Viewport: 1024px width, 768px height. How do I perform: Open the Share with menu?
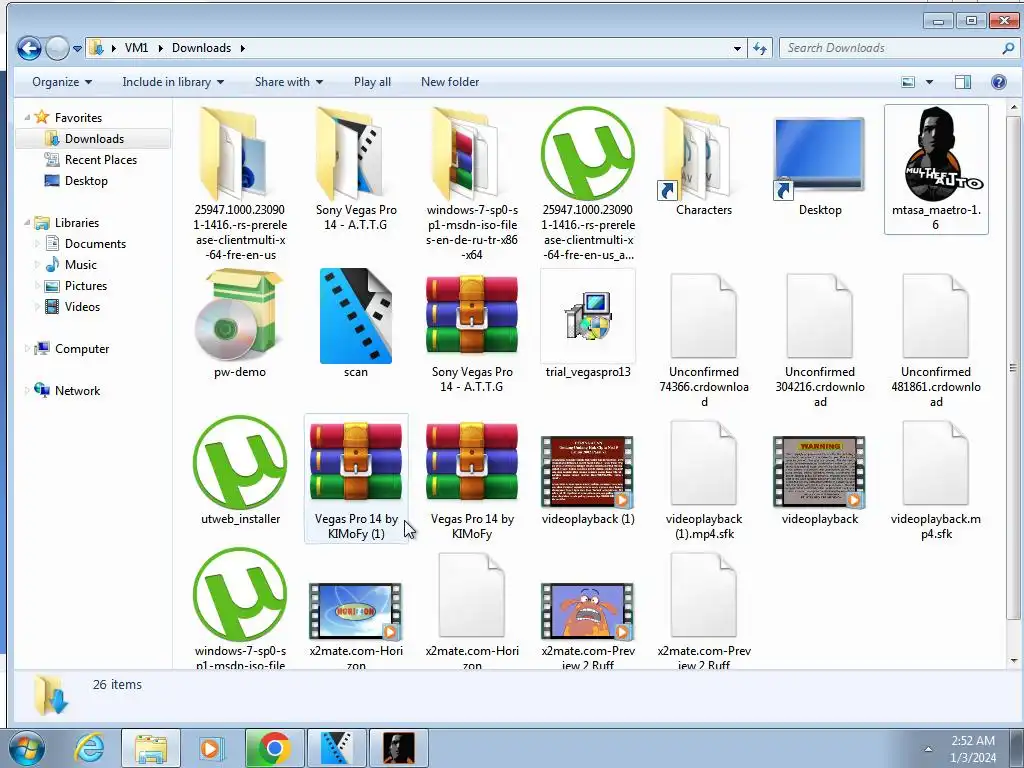tap(289, 82)
